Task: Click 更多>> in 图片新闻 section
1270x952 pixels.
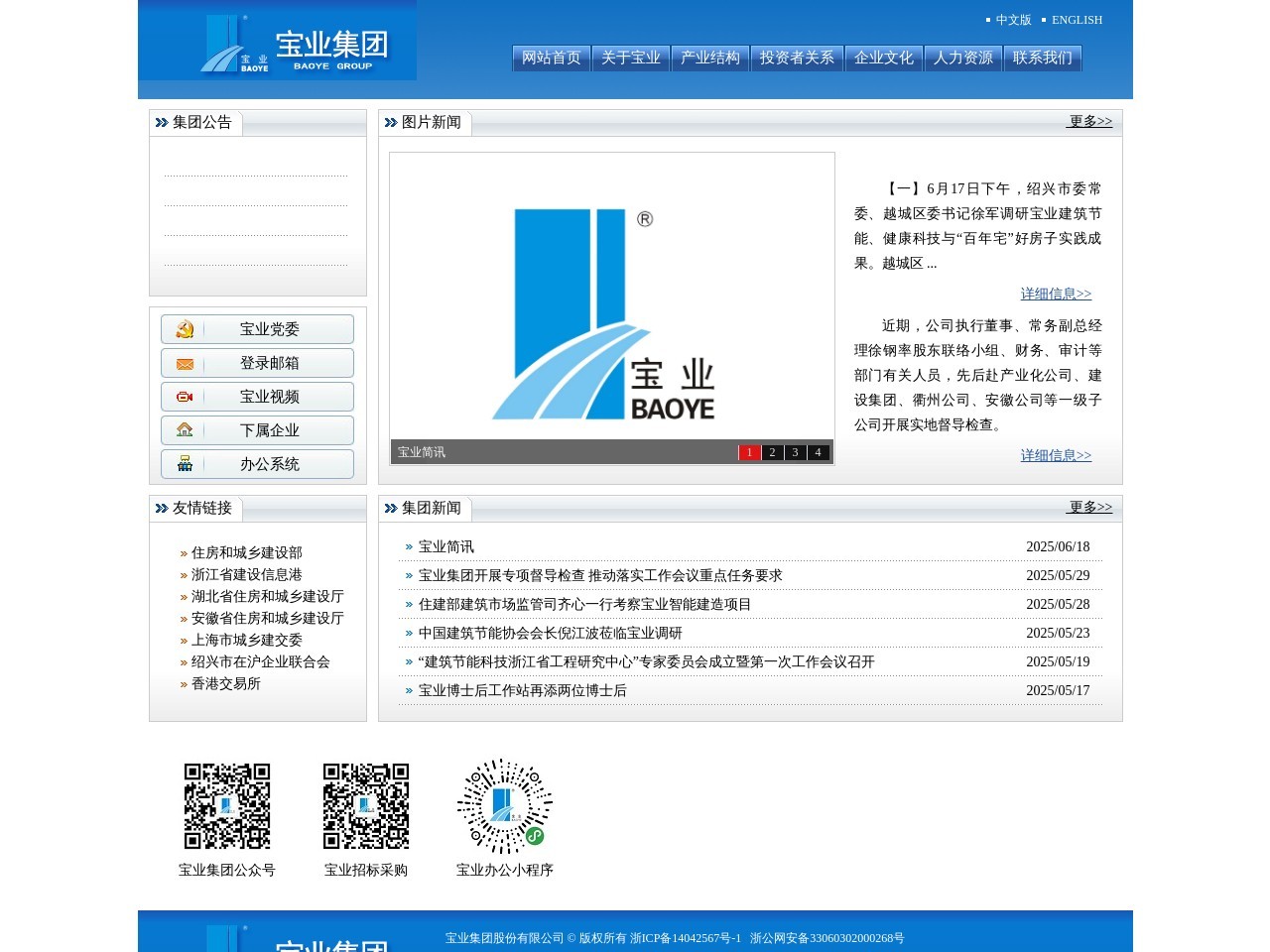Action: (x=1089, y=121)
